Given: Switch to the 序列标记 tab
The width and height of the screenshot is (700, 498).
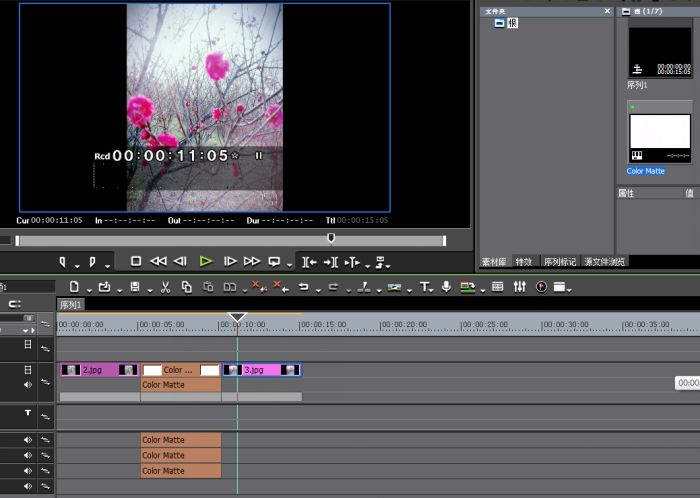Looking at the screenshot, I should [559, 262].
